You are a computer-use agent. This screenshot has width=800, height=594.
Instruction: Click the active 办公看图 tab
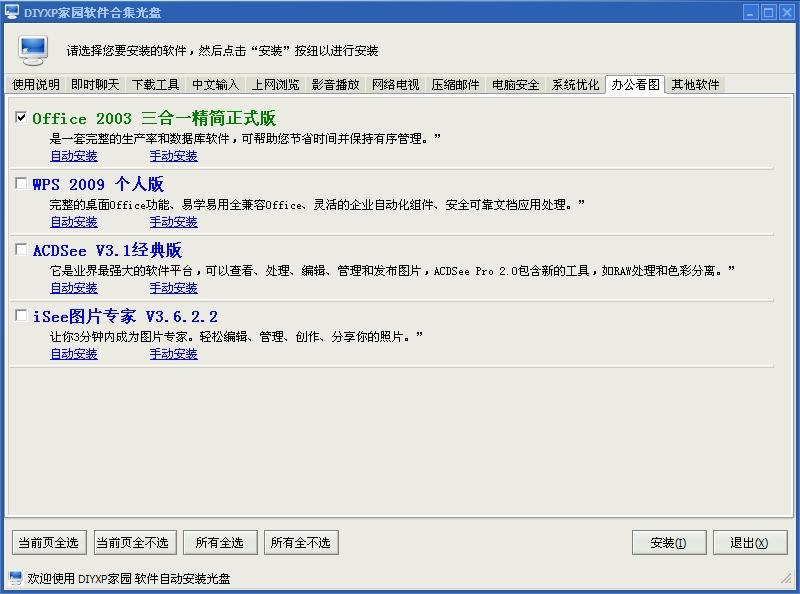point(635,84)
